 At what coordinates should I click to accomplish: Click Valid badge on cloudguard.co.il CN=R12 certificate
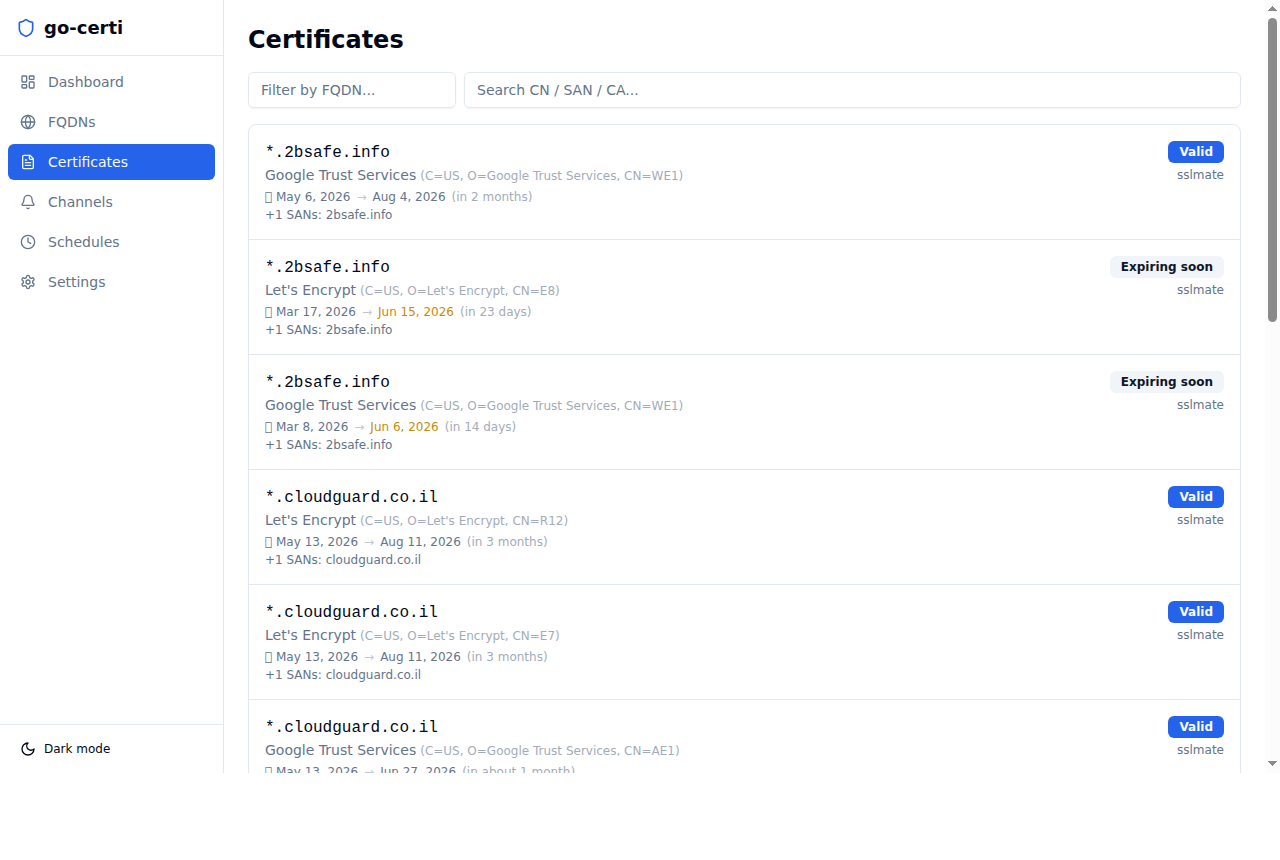pos(1196,497)
